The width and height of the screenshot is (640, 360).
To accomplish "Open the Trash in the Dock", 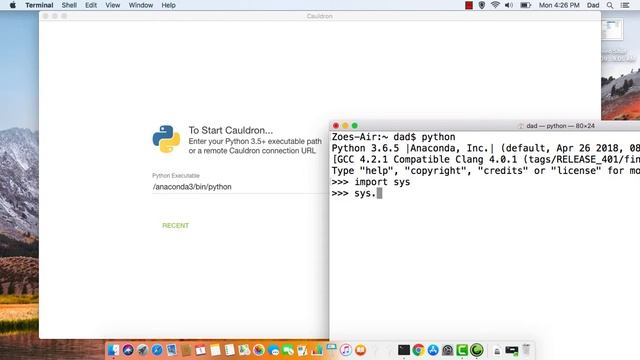I will click(x=526, y=350).
